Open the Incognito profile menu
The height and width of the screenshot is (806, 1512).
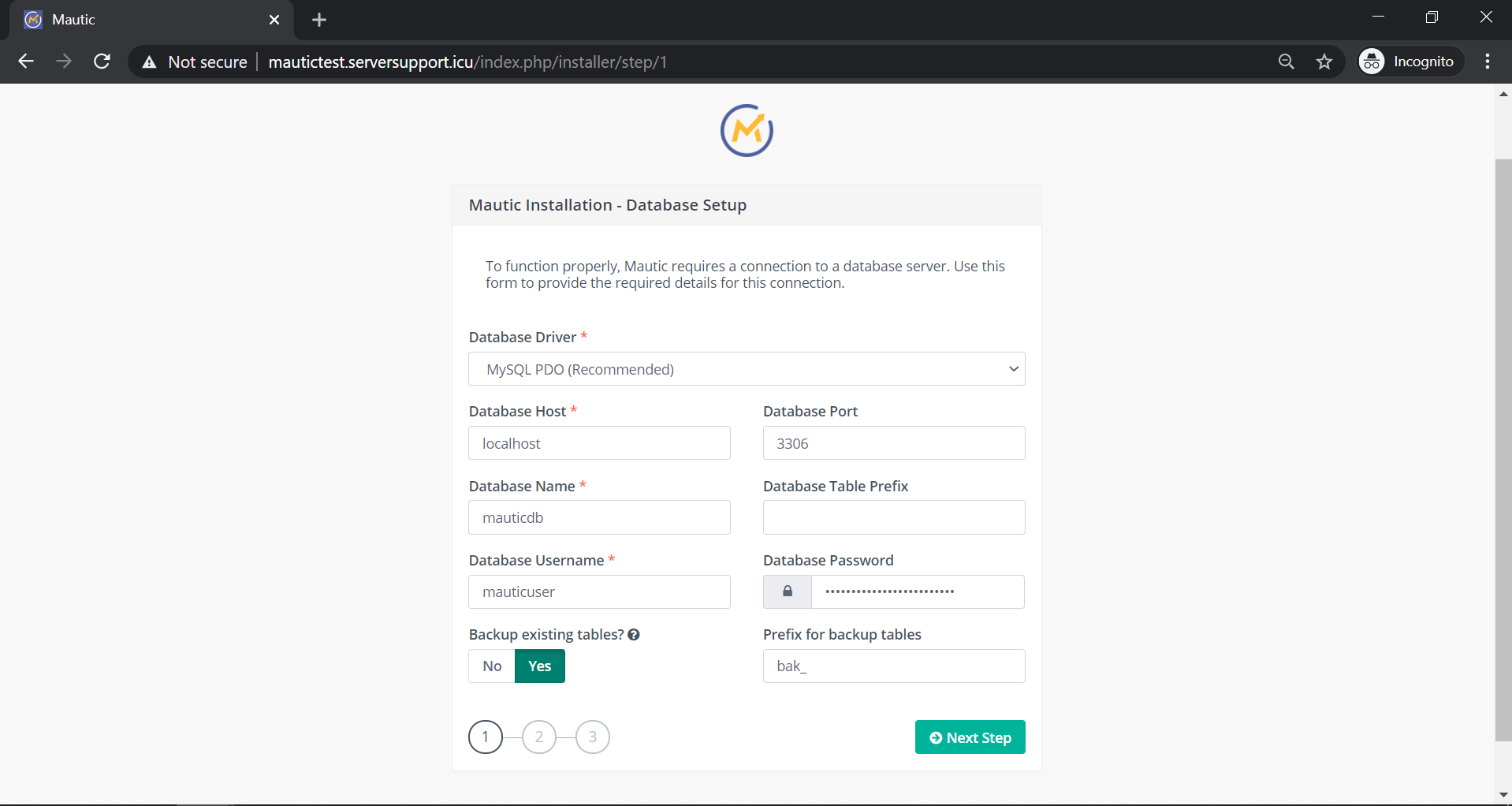click(x=1409, y=62)
